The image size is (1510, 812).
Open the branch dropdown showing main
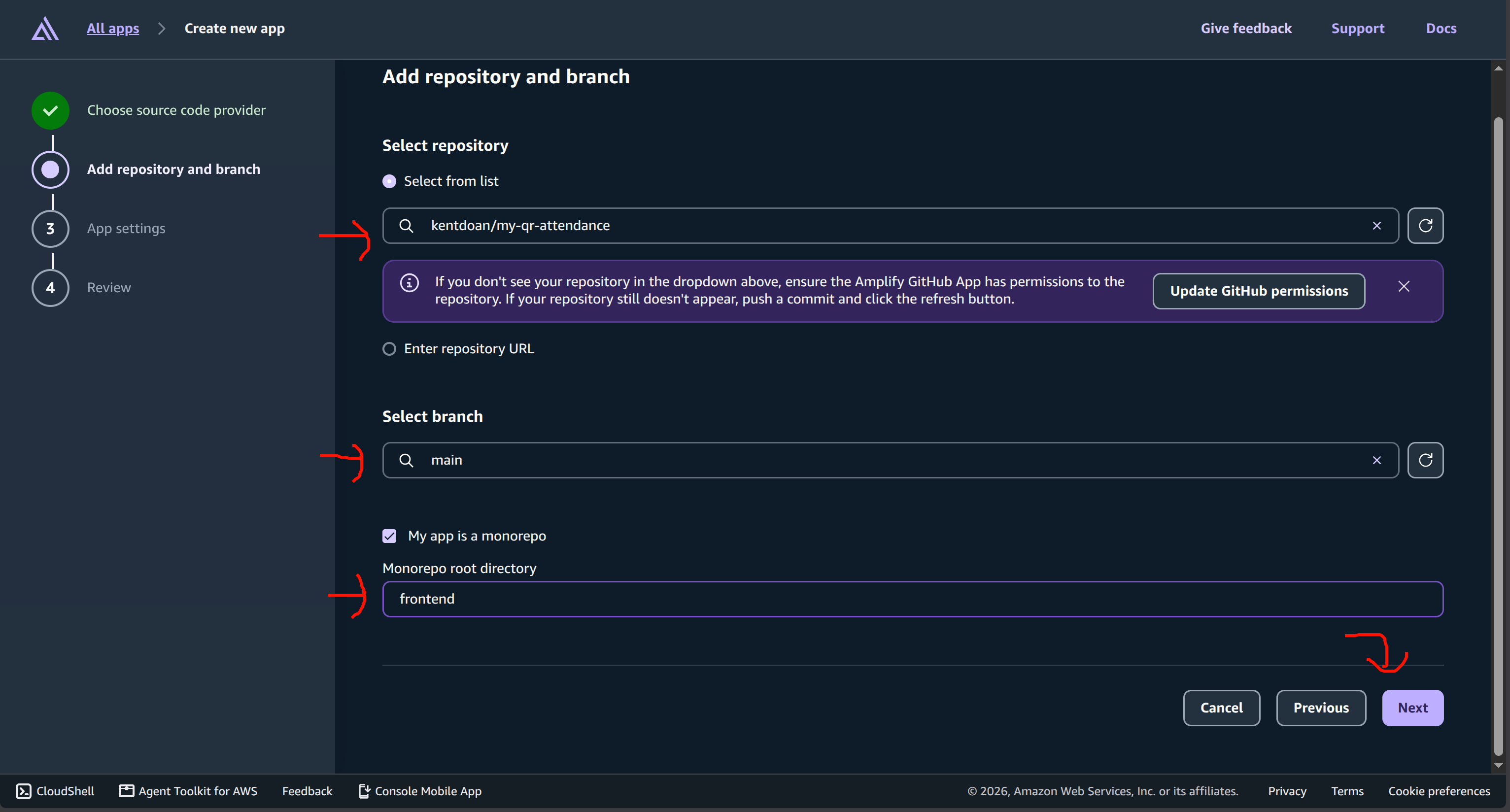[891, 460]
